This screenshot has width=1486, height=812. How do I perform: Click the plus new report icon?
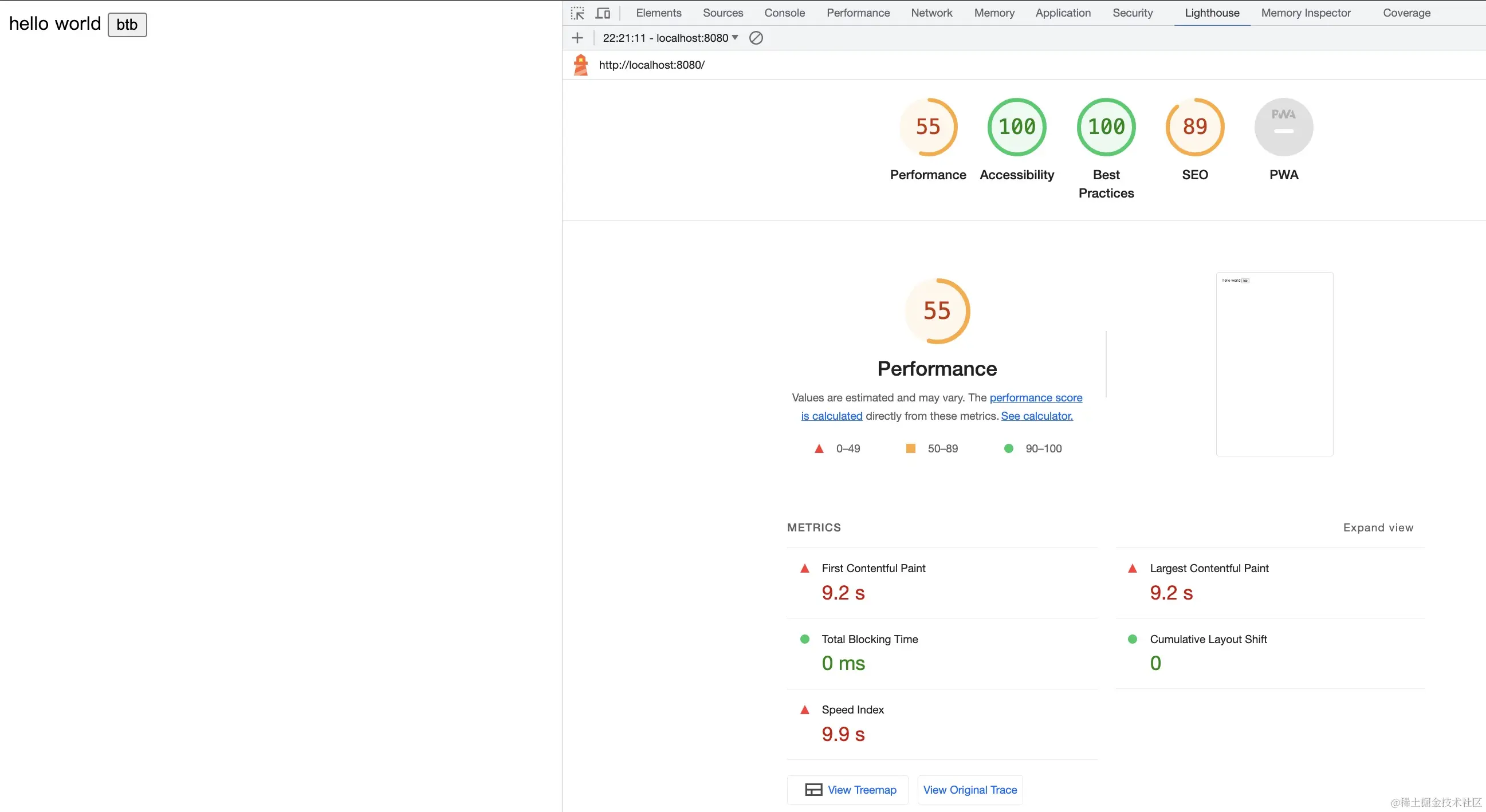577,38
